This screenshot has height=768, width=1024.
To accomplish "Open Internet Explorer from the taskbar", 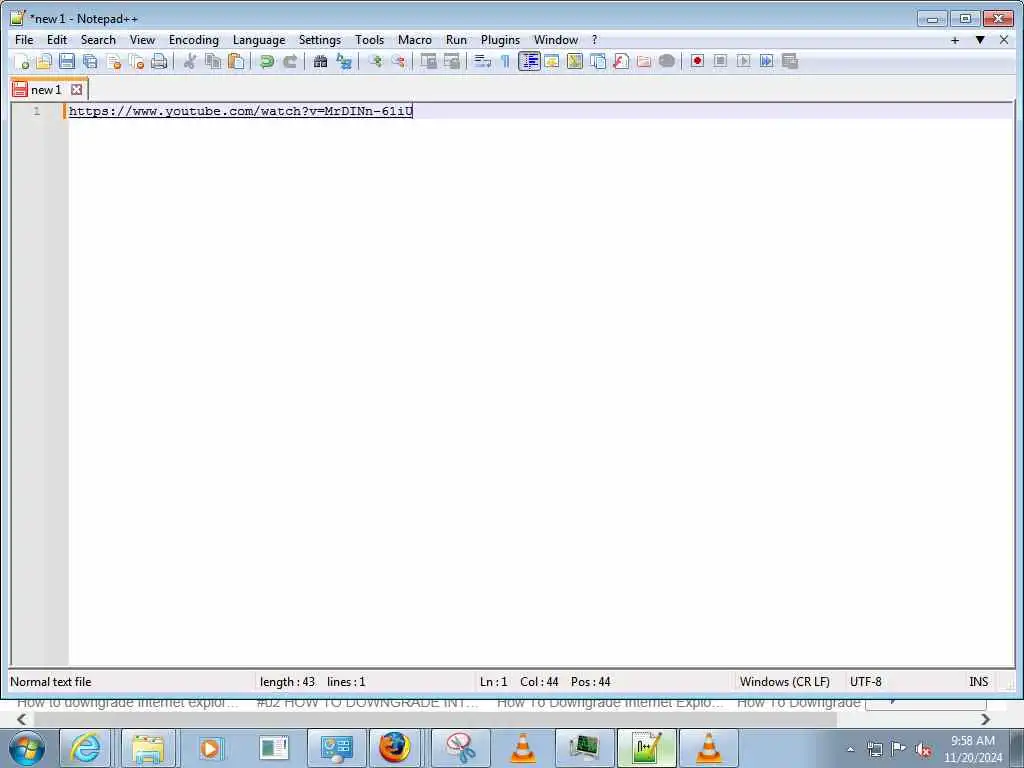I will point(86,748).
